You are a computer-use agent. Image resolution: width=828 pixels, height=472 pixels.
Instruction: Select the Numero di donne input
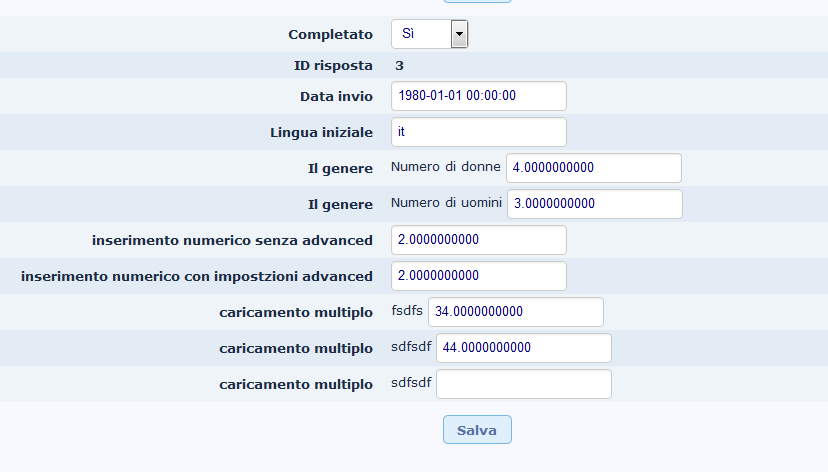click(593, 168)
